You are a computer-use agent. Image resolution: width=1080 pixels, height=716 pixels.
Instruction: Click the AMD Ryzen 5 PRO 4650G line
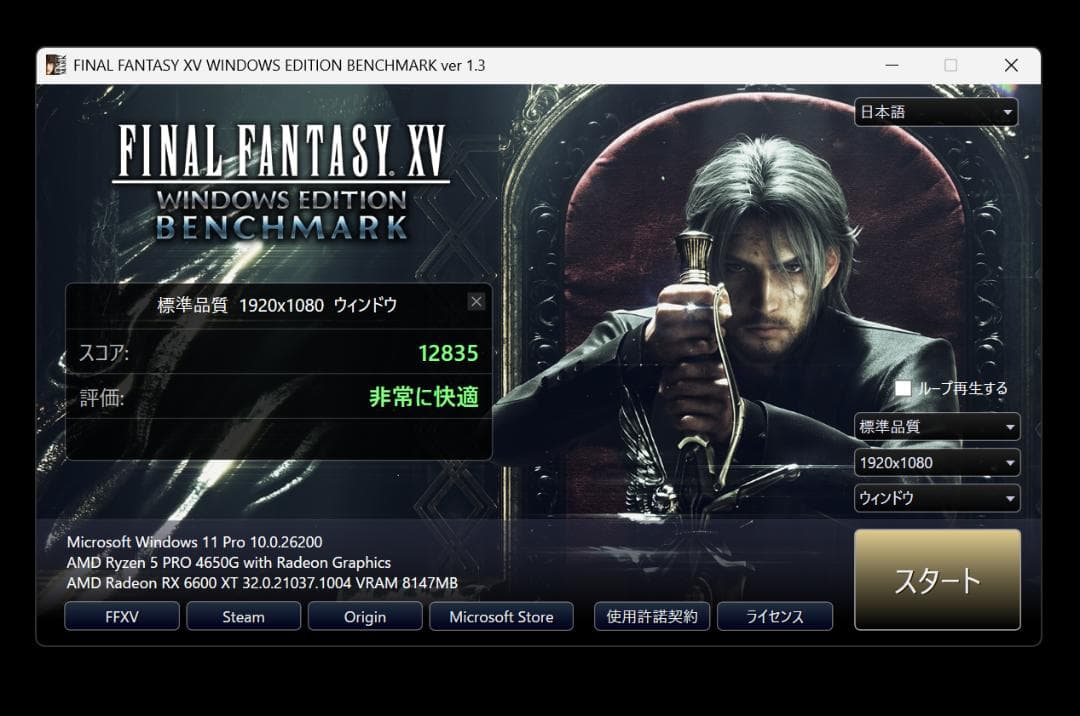(229, 562)
